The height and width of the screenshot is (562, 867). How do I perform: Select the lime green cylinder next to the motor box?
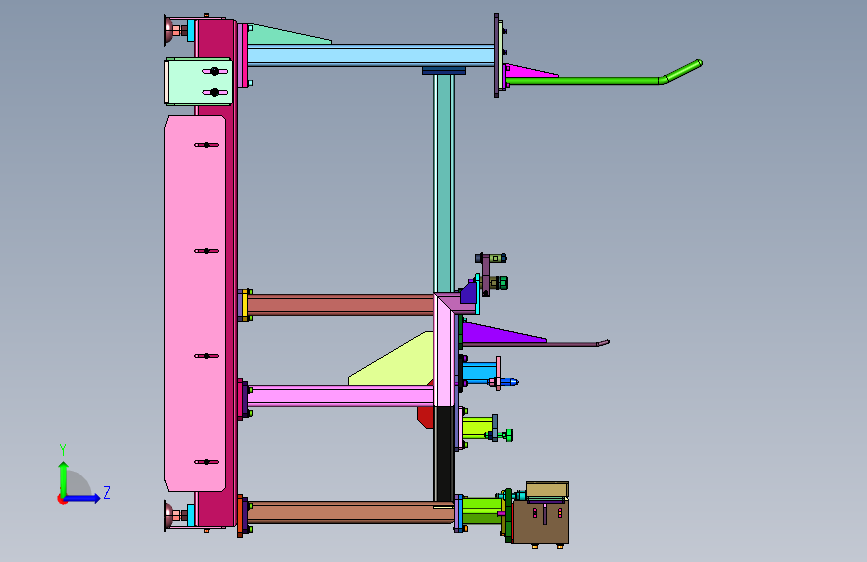tap(482, 511)
